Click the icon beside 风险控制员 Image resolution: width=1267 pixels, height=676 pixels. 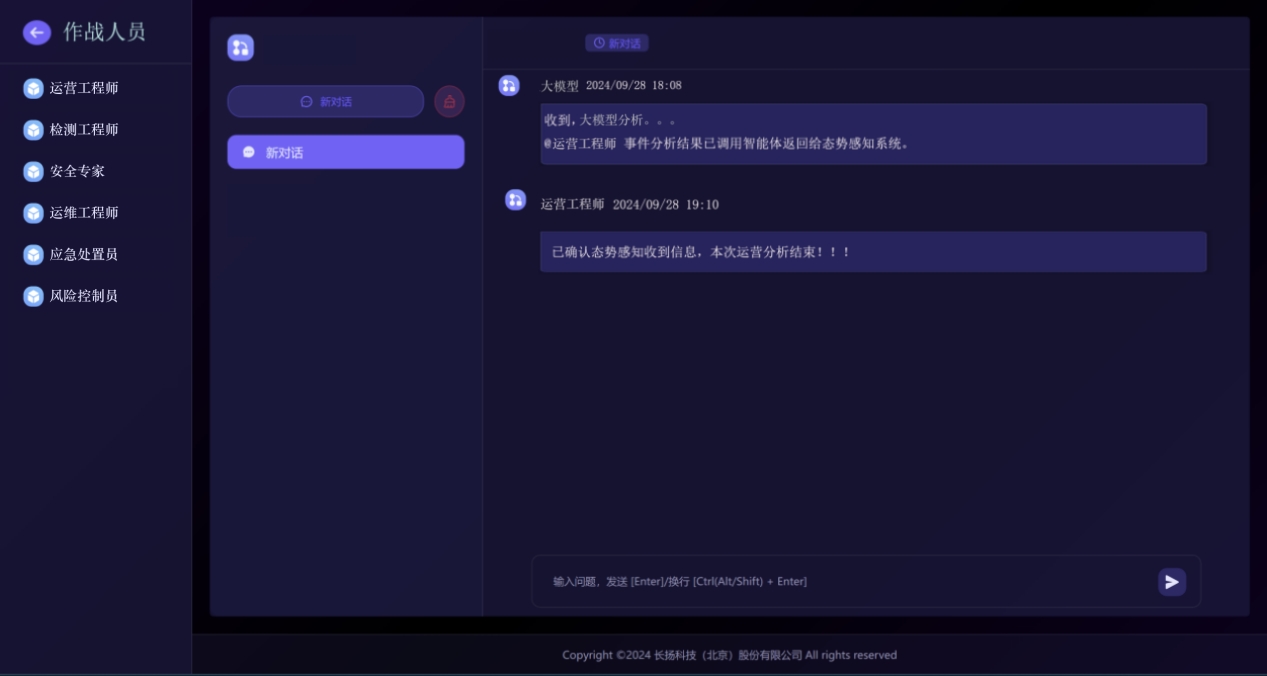(33, 297)
